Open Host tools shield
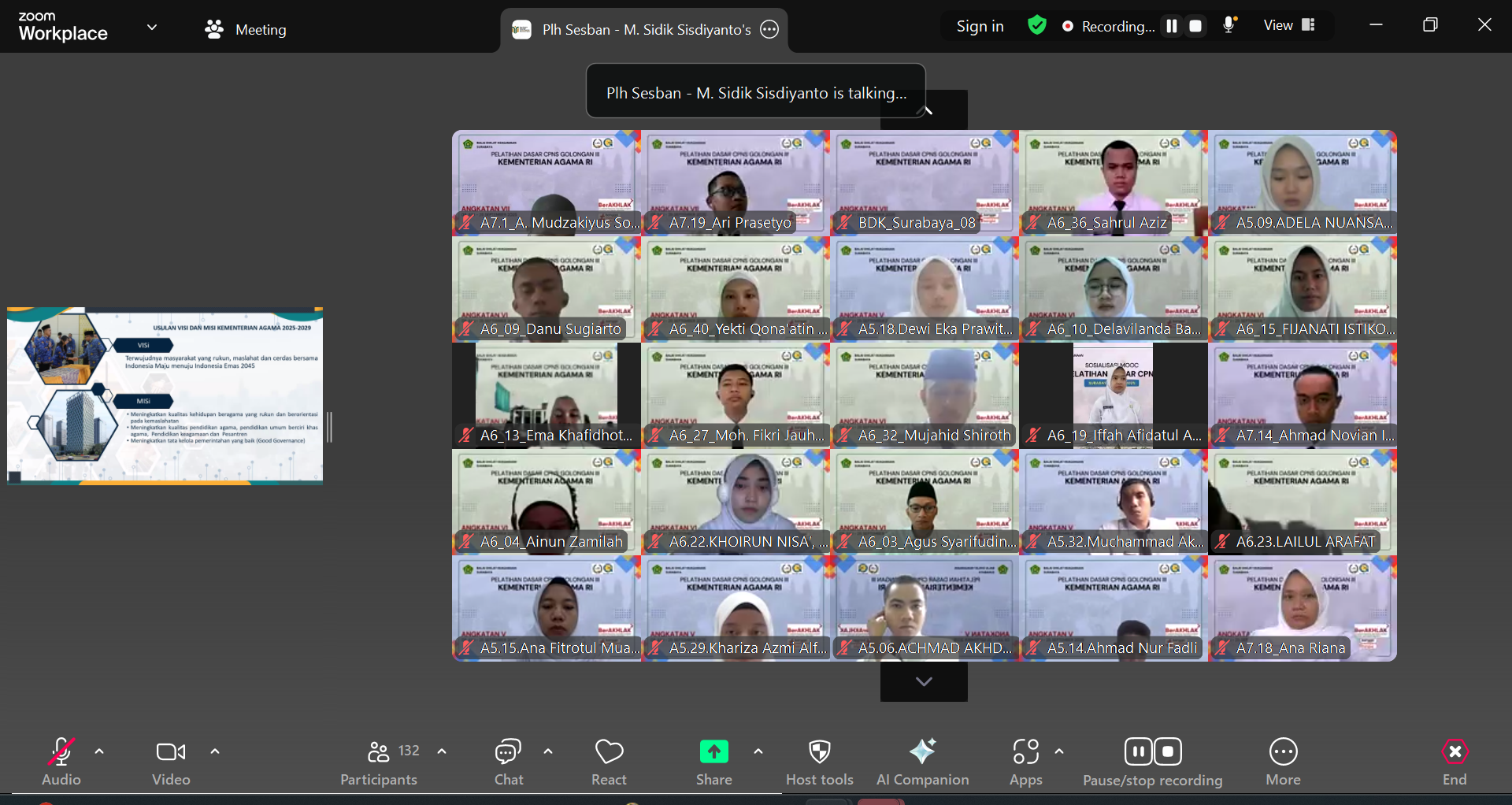 point(819,761)
